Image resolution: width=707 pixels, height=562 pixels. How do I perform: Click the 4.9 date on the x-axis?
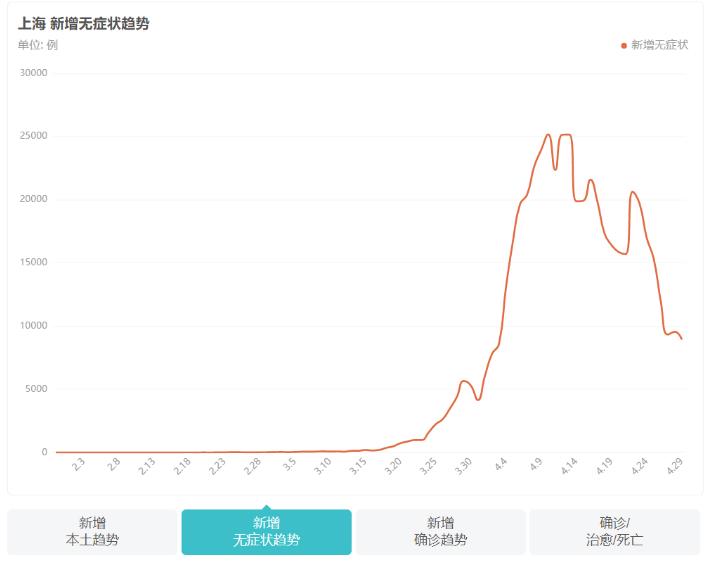coord(535,465)
